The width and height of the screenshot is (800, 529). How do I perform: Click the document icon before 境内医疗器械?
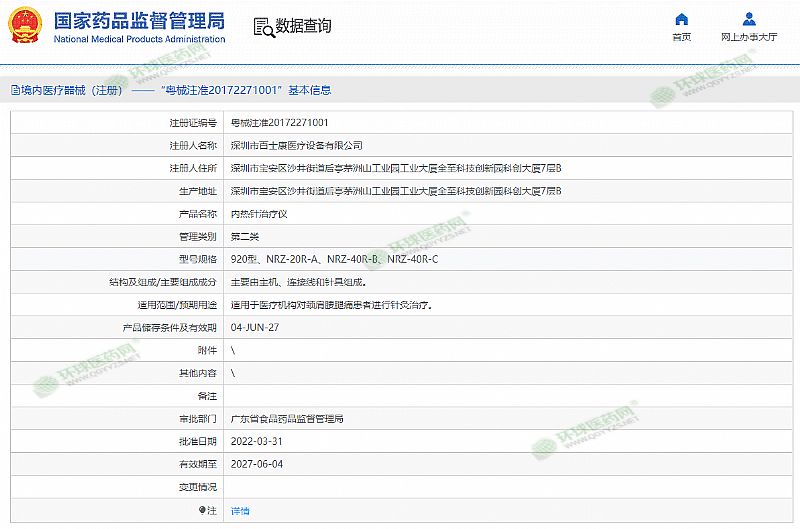tap(13, 90)
